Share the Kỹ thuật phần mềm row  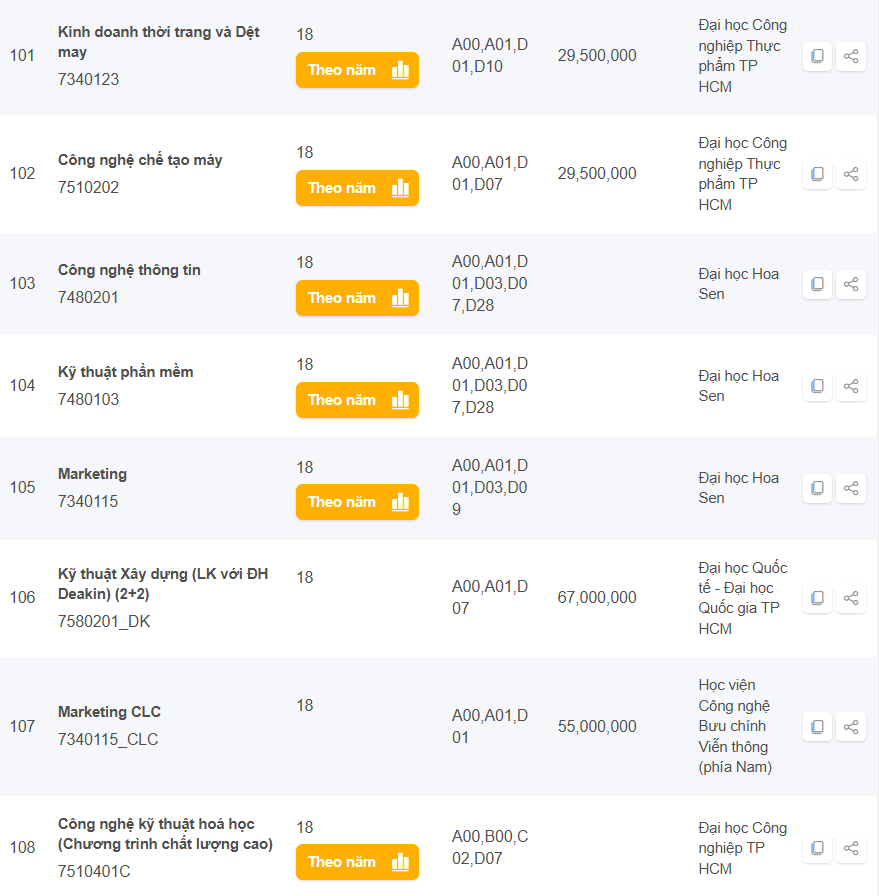[851, 386]
